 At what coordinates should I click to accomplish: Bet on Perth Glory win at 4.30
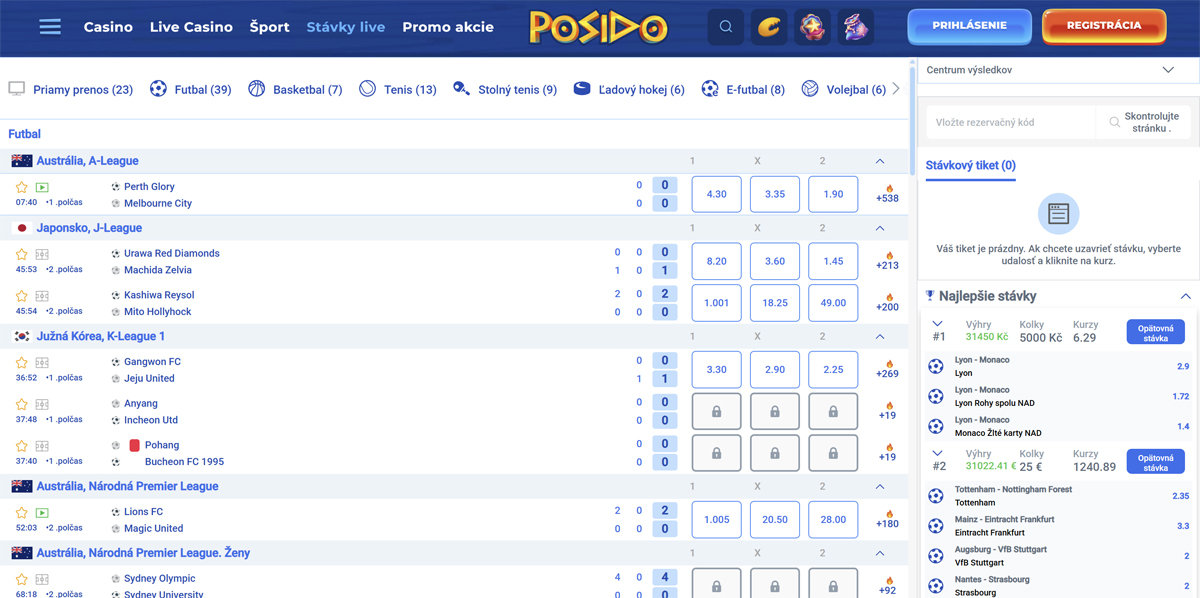coord(716,195)
